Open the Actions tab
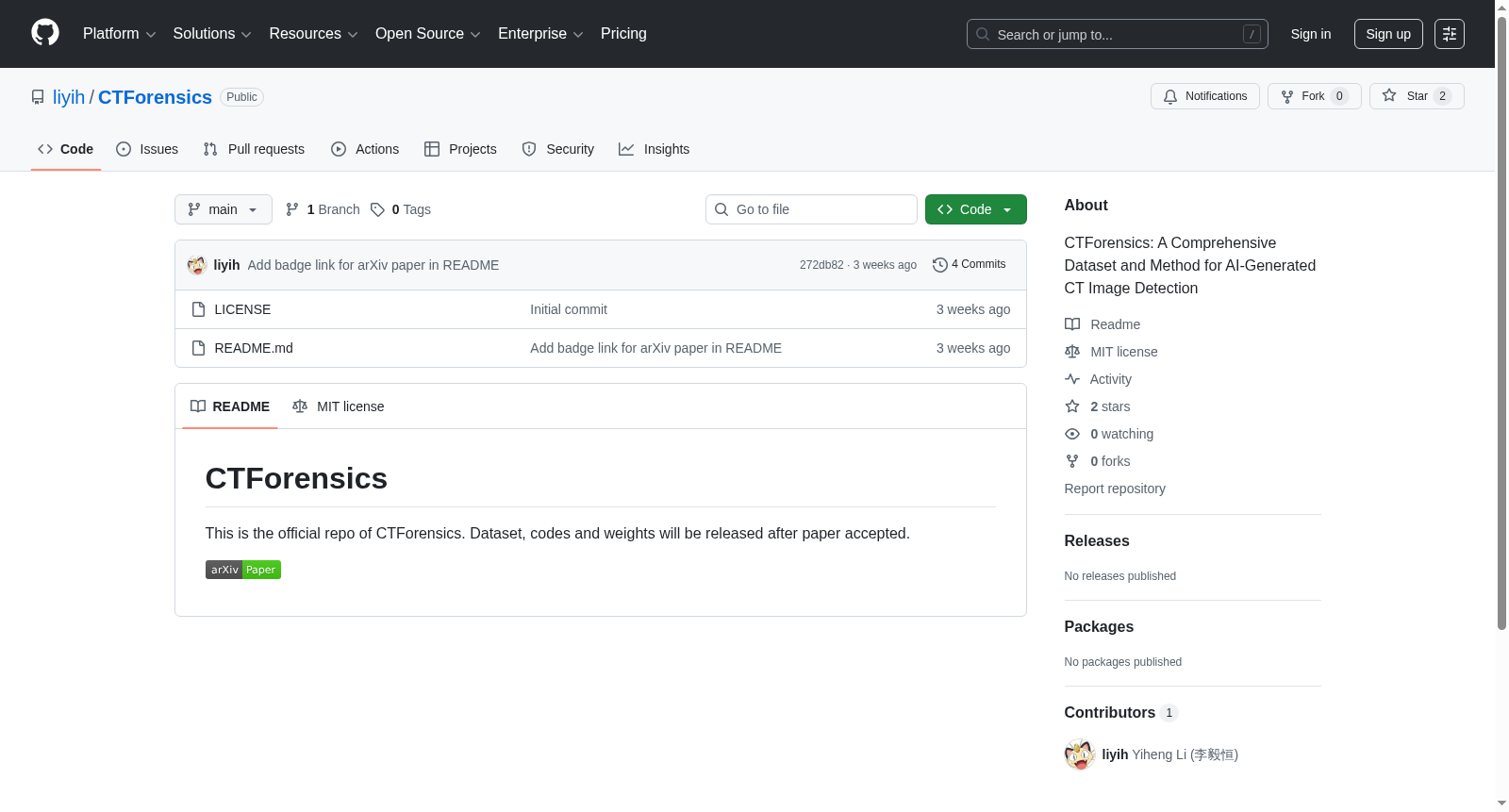Image resolution: width=1509 pixels, height=812 pixels. (x=365, y=149)
